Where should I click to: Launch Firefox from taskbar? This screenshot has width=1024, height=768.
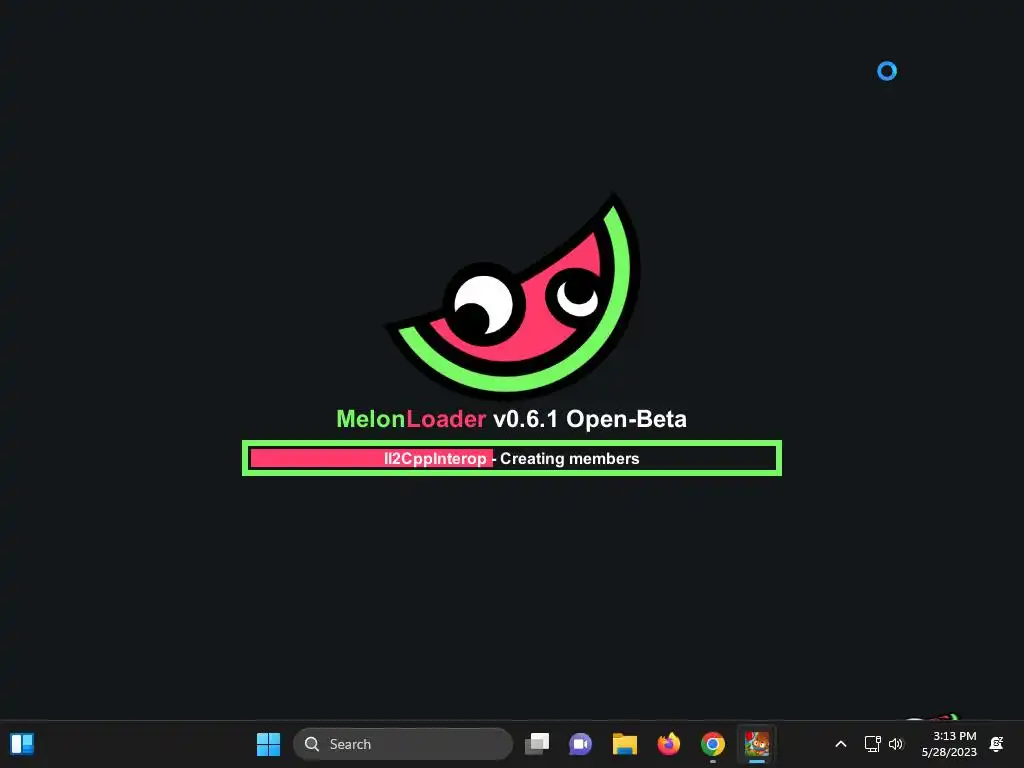[x=668, y=744]
